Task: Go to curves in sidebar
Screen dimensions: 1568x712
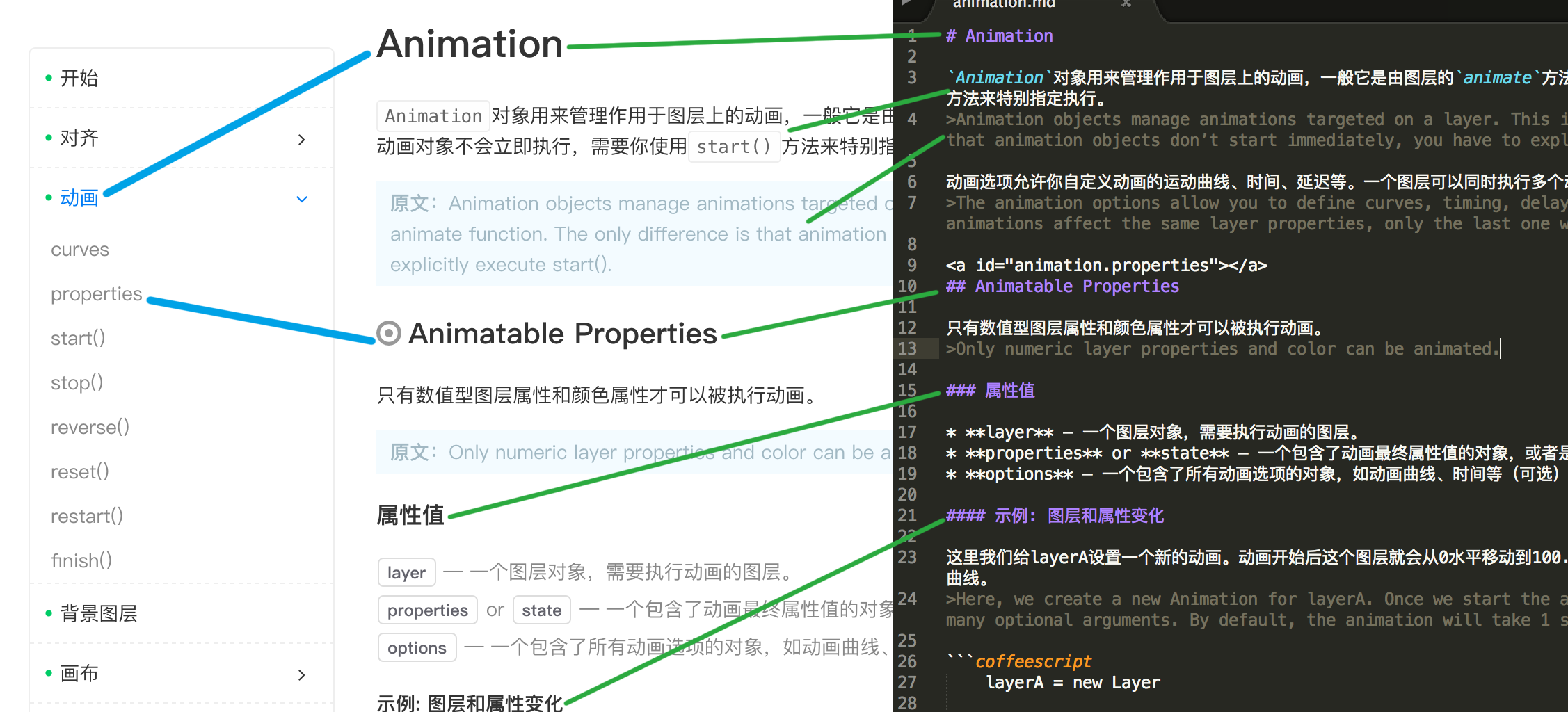Action: pos(80,250)
